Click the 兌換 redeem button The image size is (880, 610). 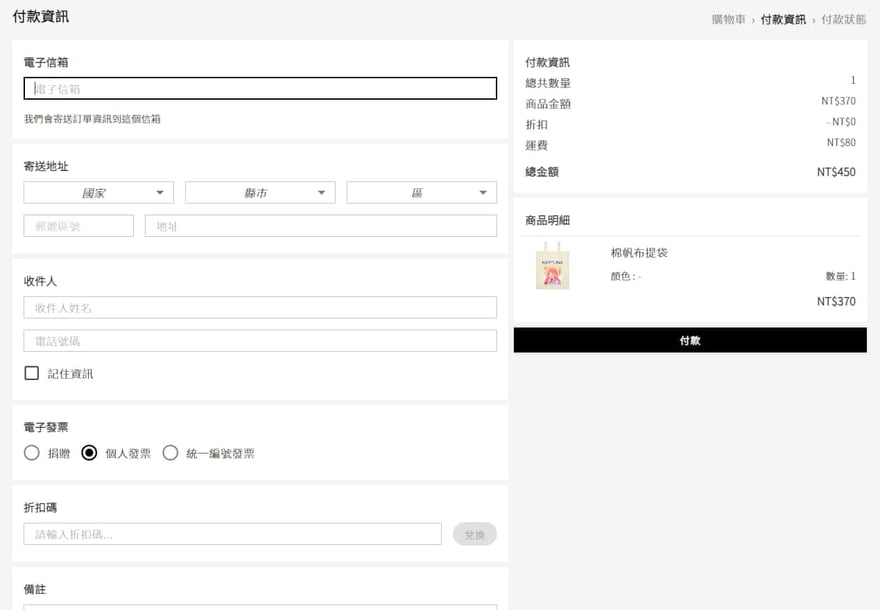click(475, 534)
